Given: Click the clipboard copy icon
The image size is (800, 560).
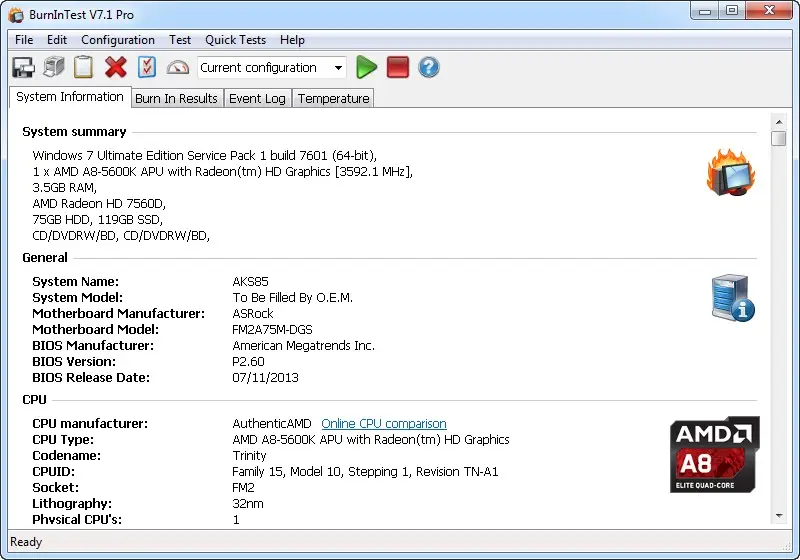Looking at the screenshot, I should (84, 67).
